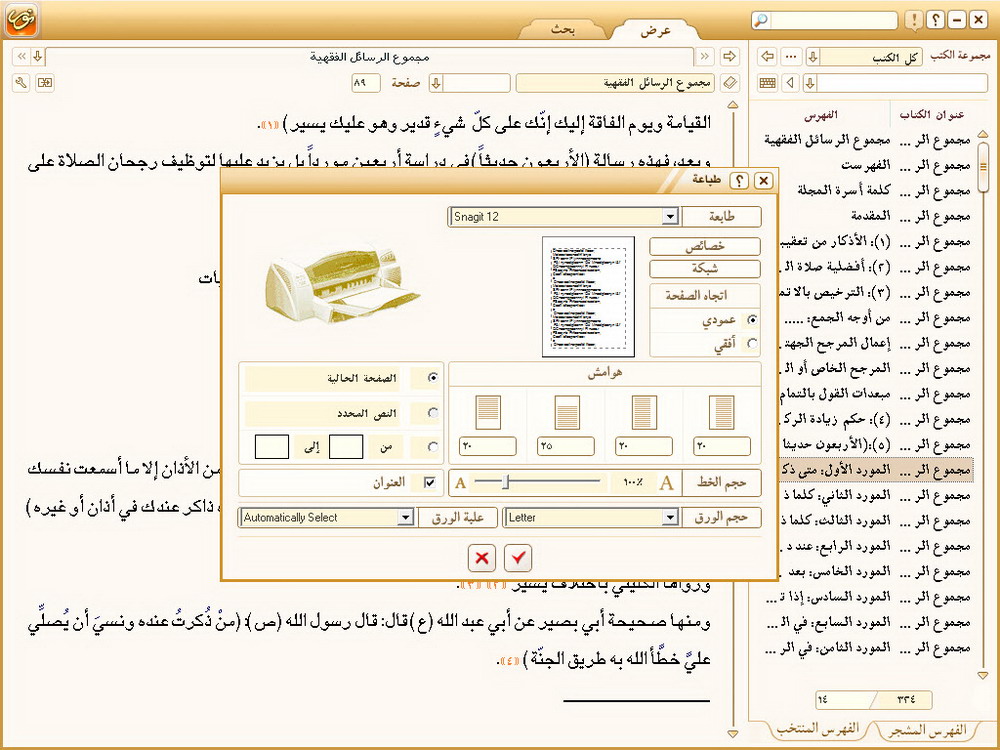The width and height of the screenshot is (1000, 750).
Task: Open printer properties (خصائص)
Action: click(705, 246)
